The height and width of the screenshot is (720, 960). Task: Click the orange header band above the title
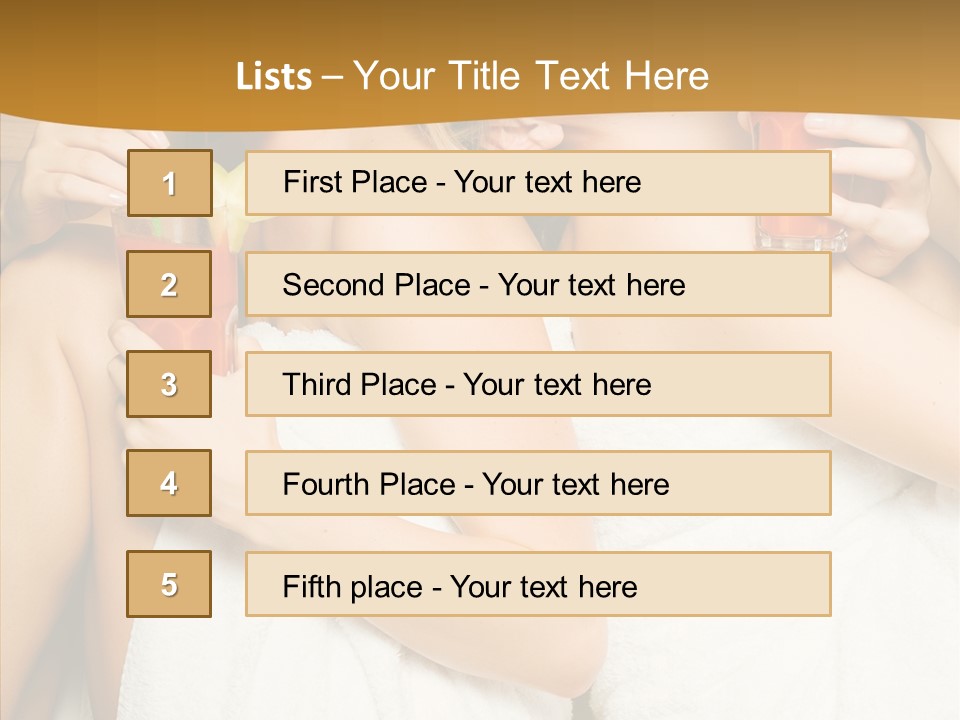(480, 25)
